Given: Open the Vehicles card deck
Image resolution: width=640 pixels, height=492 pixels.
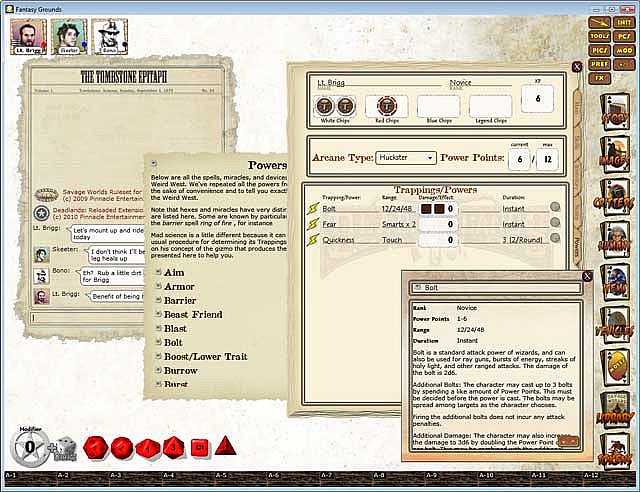Looking at the screenshot, I should (x=614, y=325).
